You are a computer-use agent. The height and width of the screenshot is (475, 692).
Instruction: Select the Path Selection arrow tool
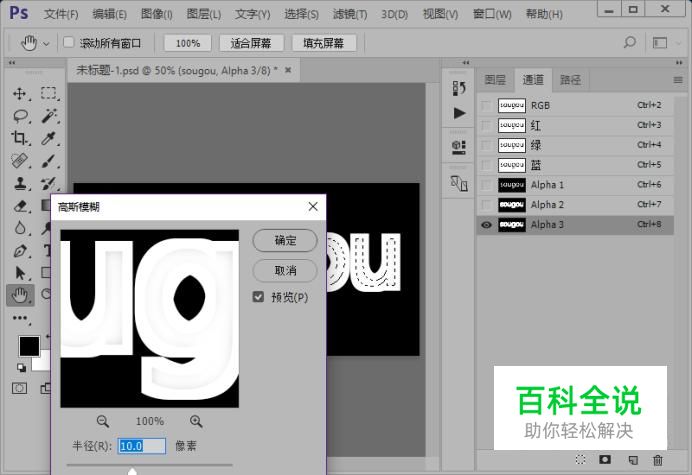20,273
